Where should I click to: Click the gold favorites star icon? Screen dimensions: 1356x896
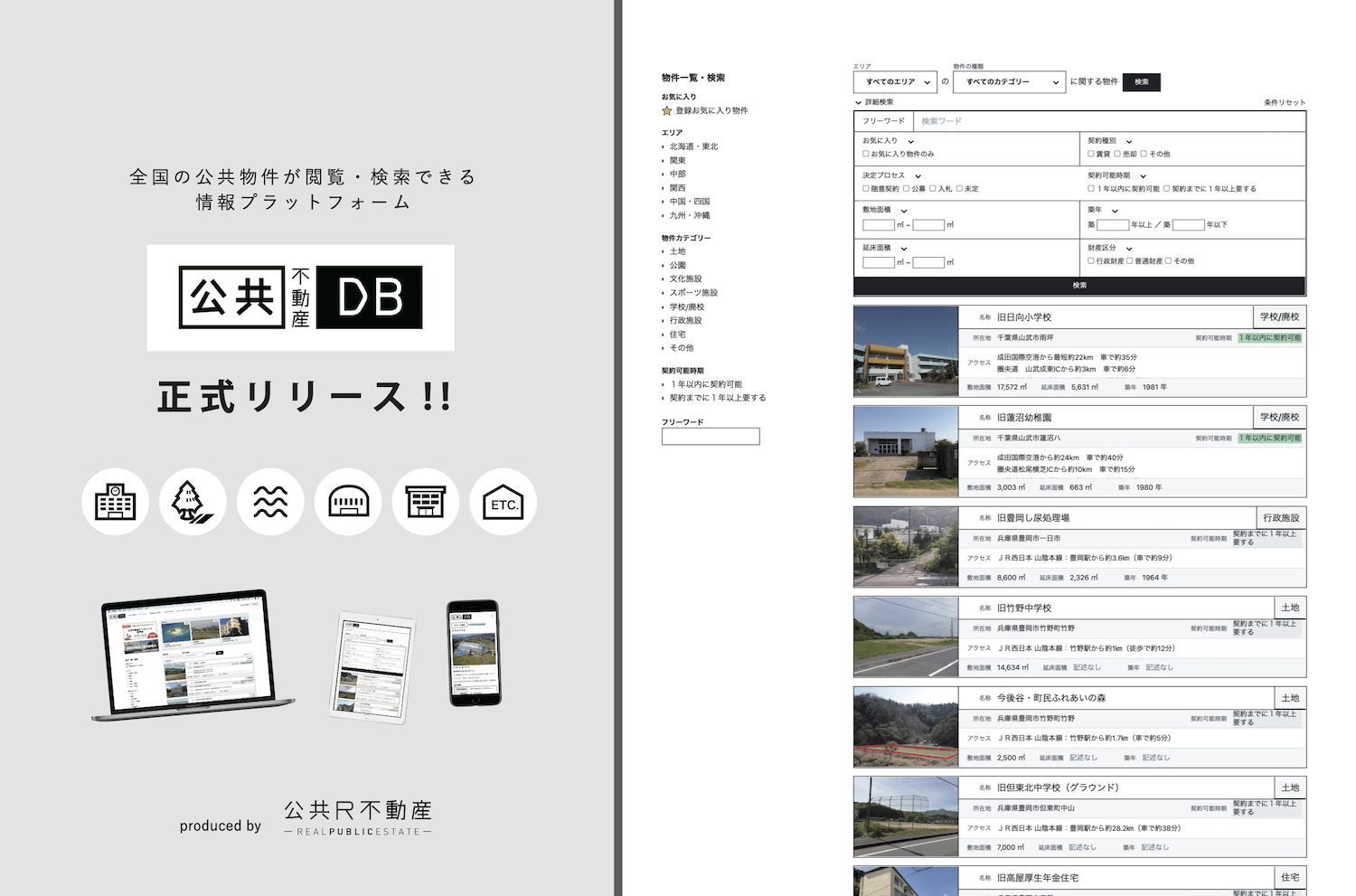(667, 111)
